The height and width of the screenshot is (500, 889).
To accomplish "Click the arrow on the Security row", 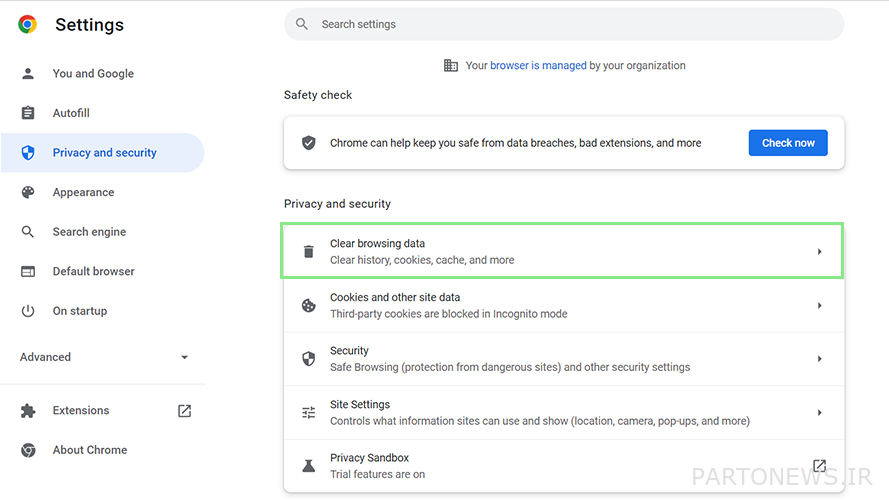I will pyautogui.click(x=819, y=359).
